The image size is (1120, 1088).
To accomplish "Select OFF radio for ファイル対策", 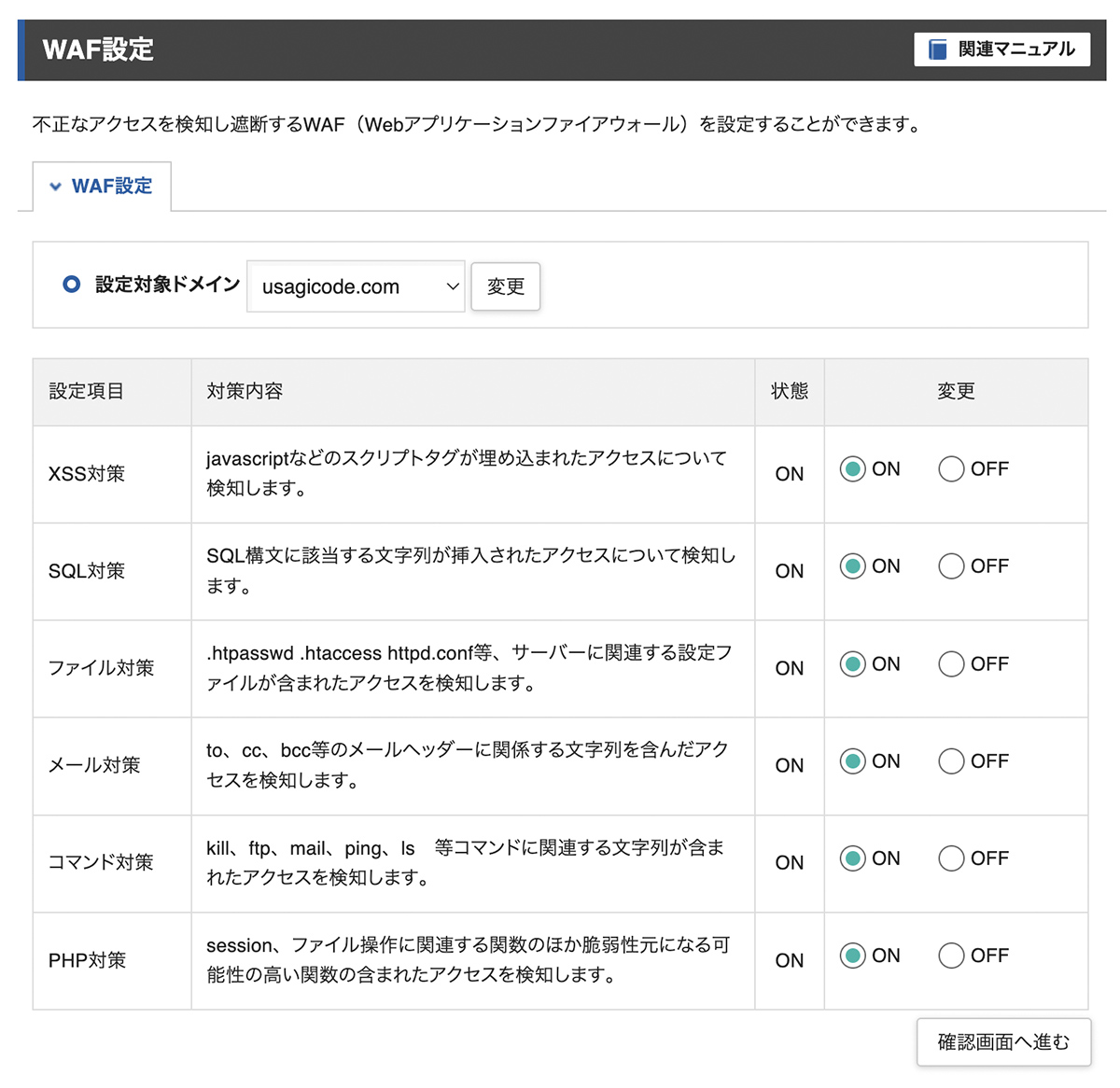I will tap(951, 663).
